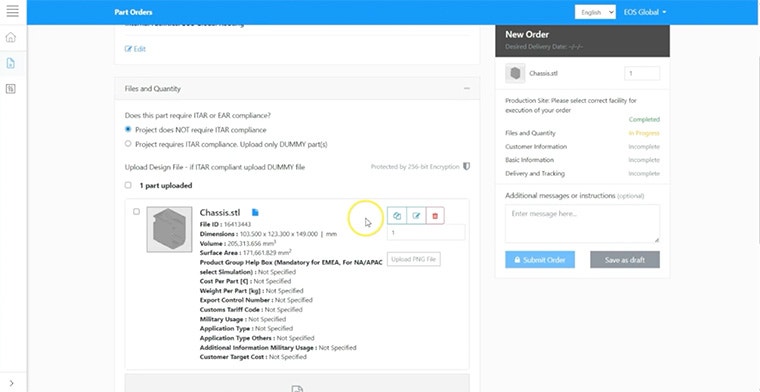This screenshot has width=760, height=392.
Task: Click the Chassis.stl file name heading
Action: point(220,212)
